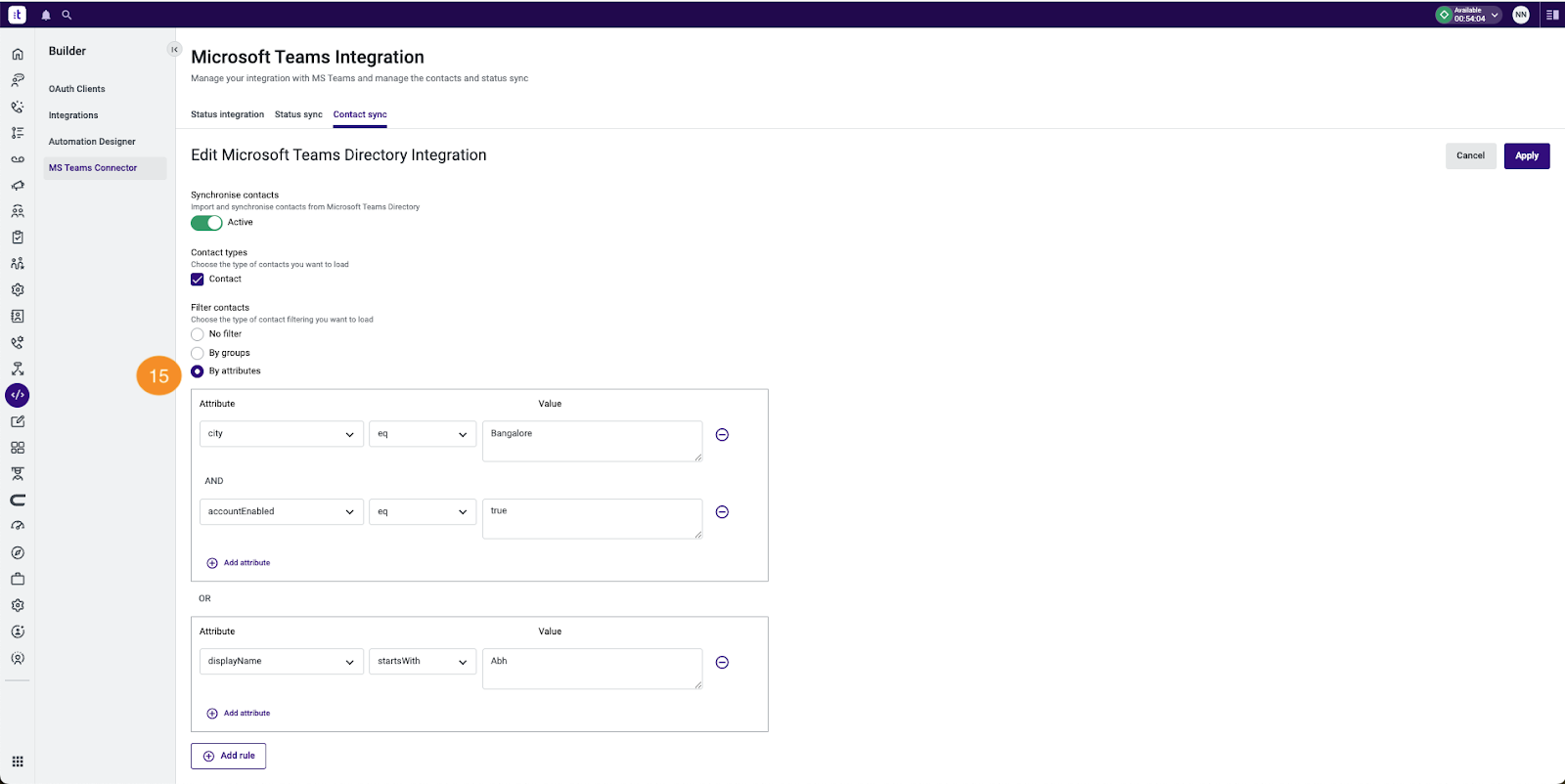The width and height of the screenshot is (1565, 784).
Task: Open the call routing flow icon
Action: 18,369
